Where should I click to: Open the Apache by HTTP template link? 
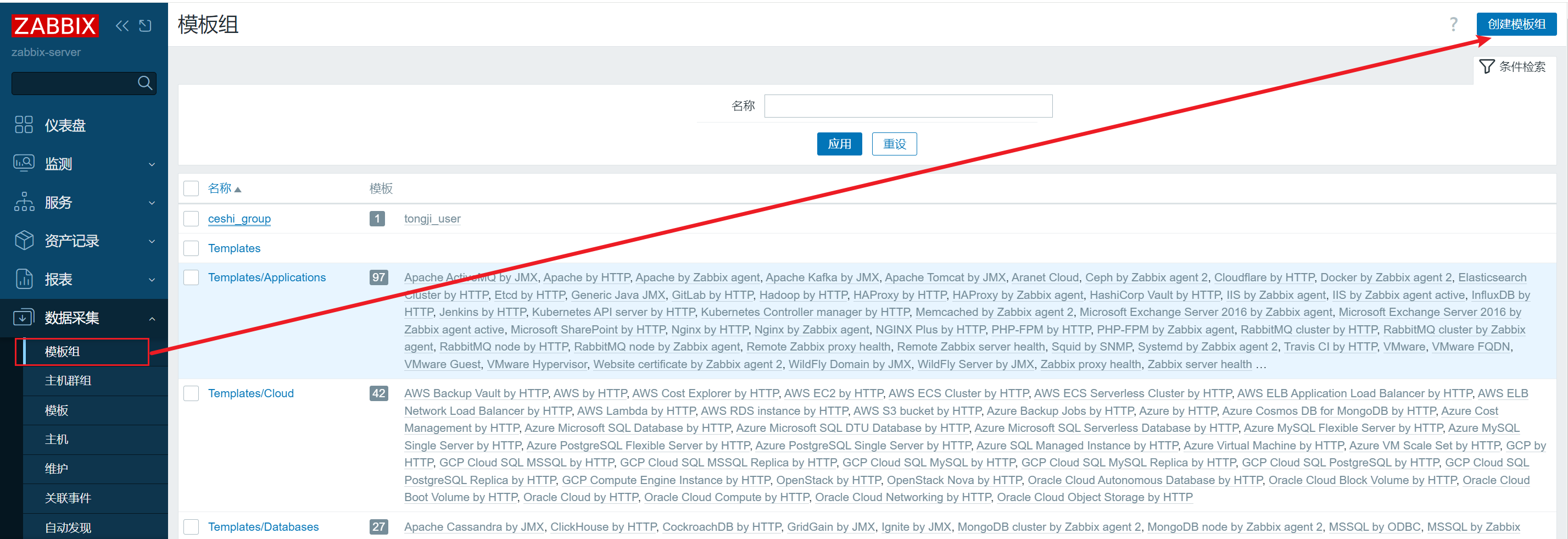pyautogui.click(x=586, y=277)
